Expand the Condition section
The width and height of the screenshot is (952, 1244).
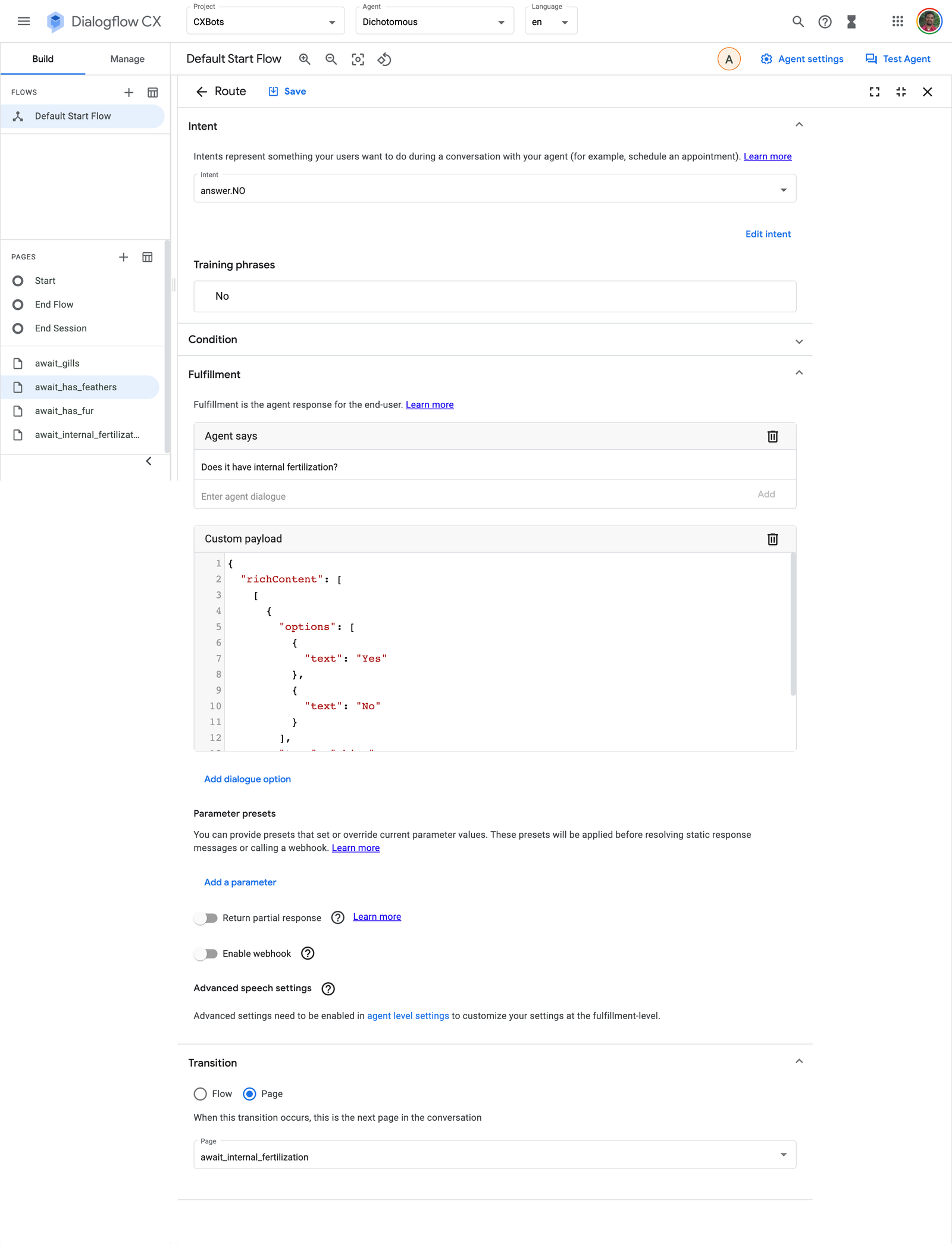(x=495, y=340)
